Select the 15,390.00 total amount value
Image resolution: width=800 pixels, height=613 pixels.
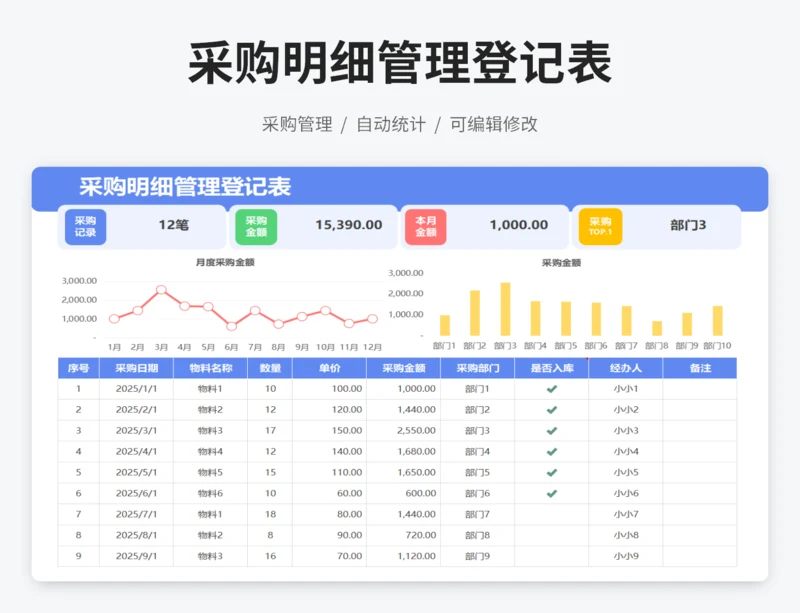click(x=349, y=225)
